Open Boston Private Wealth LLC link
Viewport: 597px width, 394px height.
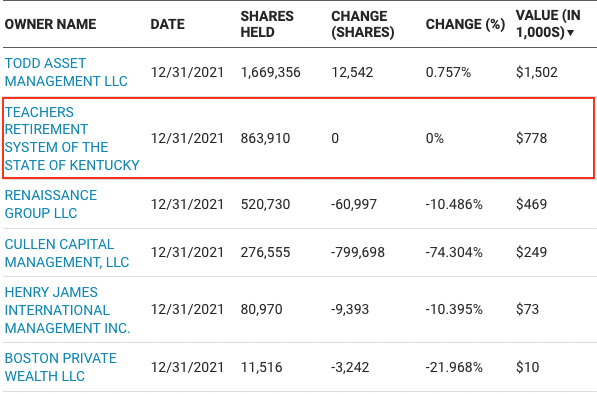pos(61,367)
